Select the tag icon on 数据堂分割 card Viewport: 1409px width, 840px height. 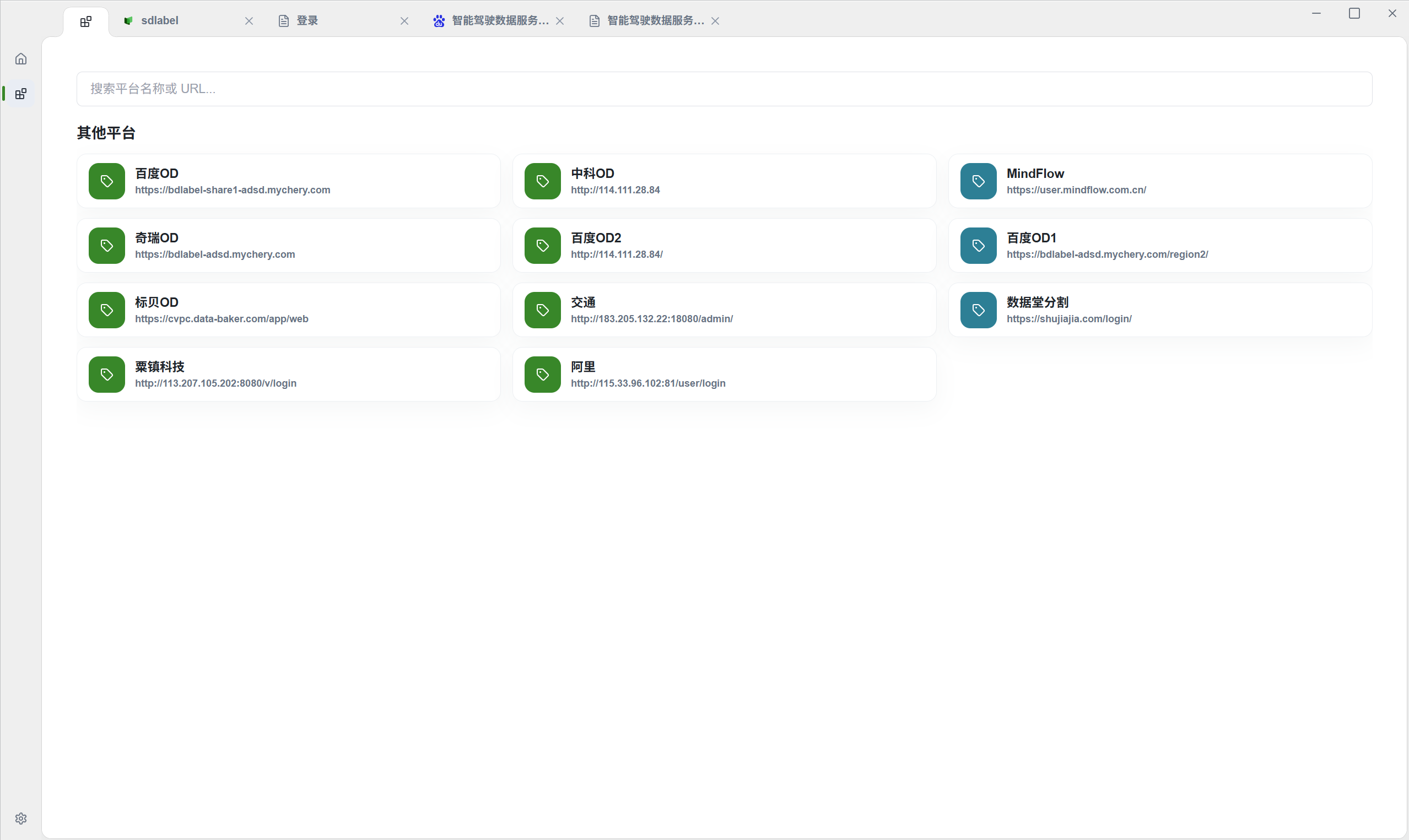click(978, 310)
